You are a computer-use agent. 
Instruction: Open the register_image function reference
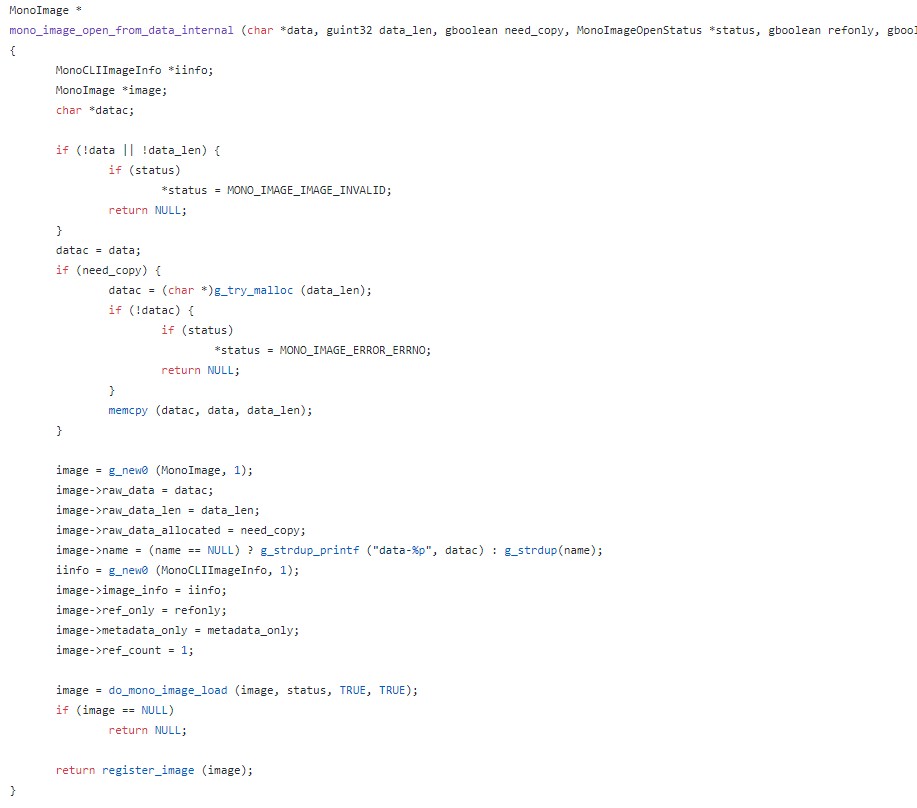coord(148,769)
